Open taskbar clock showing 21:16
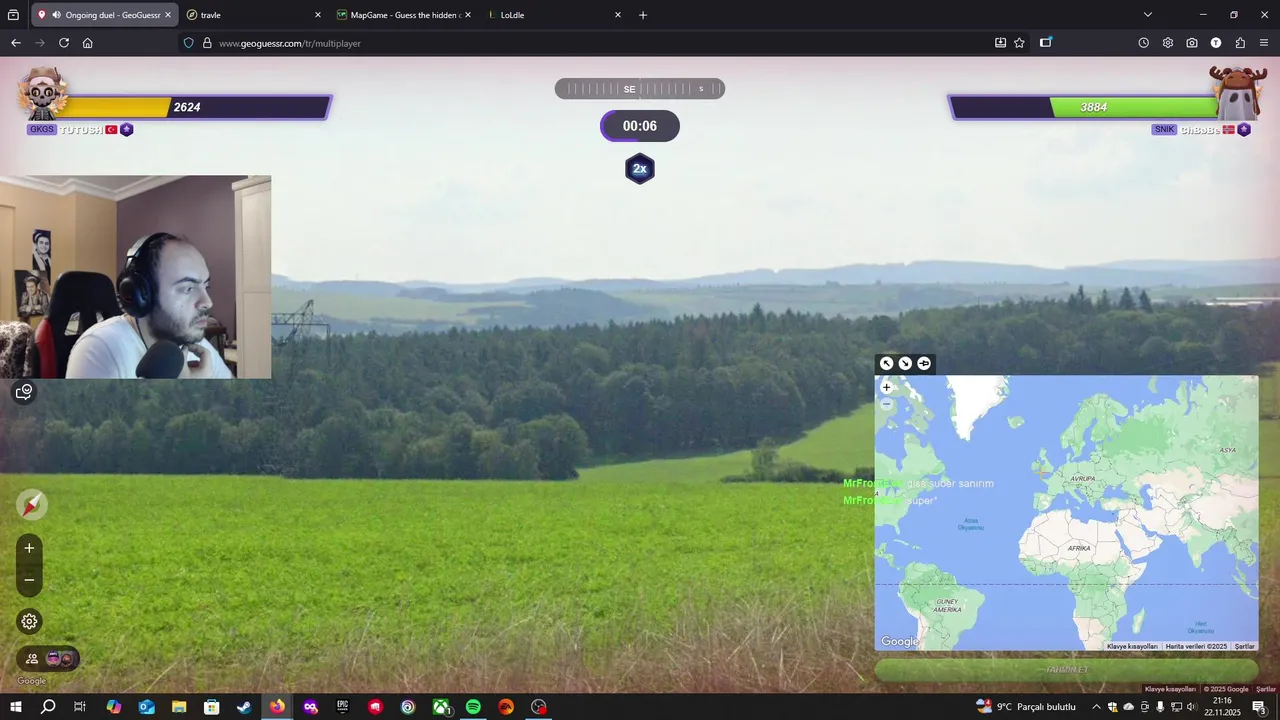 click(1222, 707)
